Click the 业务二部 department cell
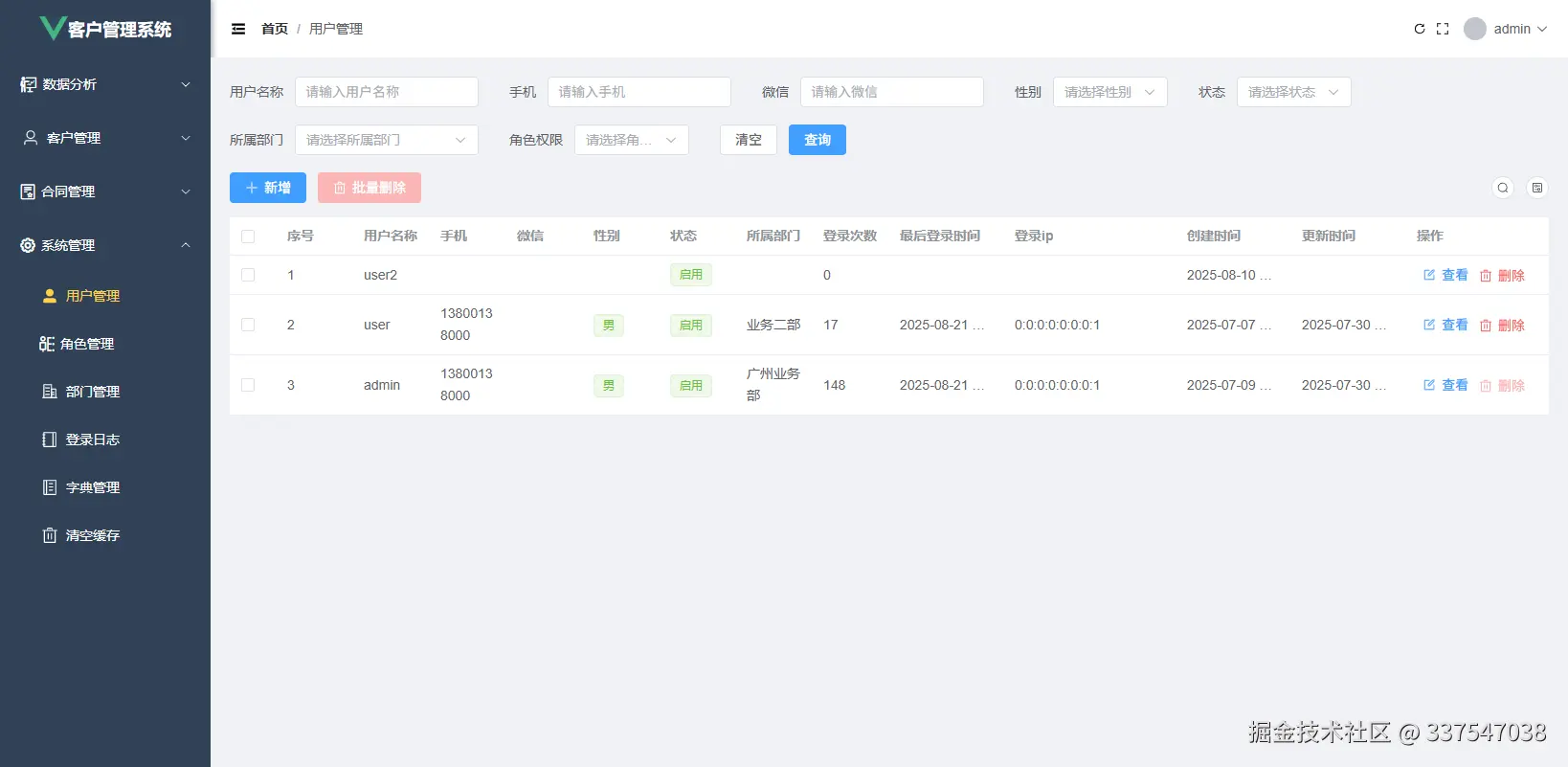The width and height of the screenshot is (1568, 767). coord(773,325)
